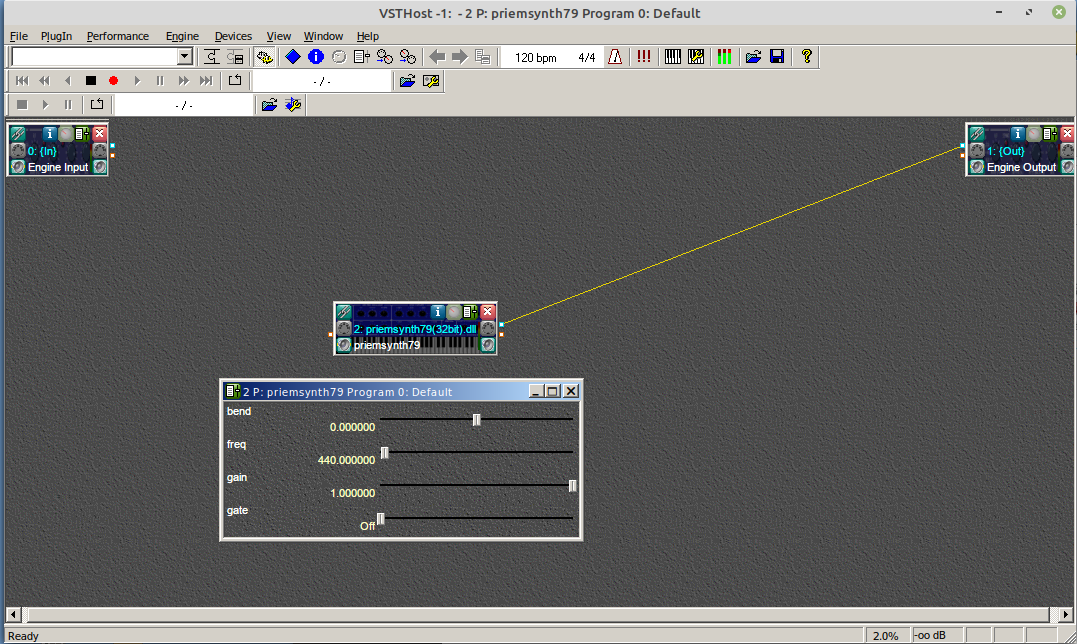Open the Help menu
Screen dimensions: 1077x644
point(367,36)
